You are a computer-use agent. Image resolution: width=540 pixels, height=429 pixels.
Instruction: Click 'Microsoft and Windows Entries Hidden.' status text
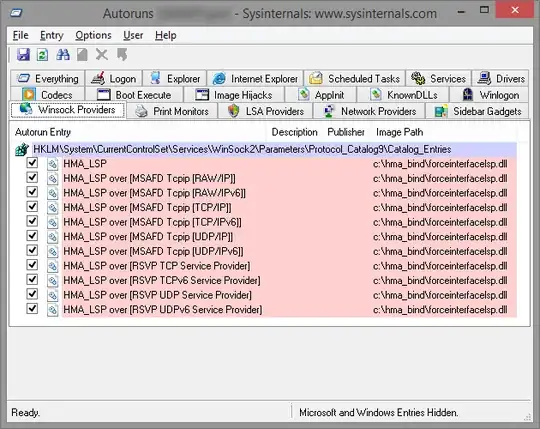[x=378, y=412]
